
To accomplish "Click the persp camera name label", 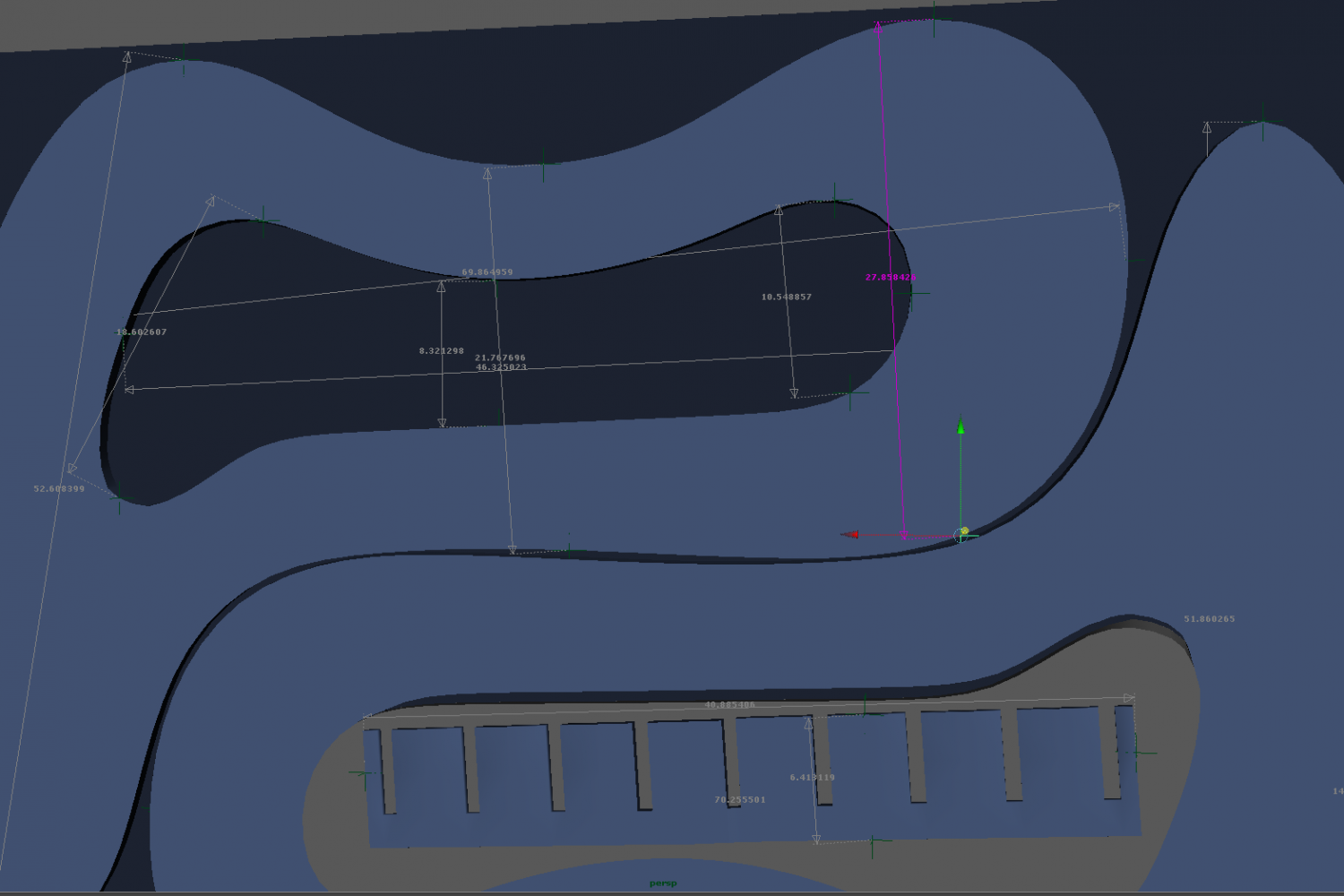I will pos(663,883).
